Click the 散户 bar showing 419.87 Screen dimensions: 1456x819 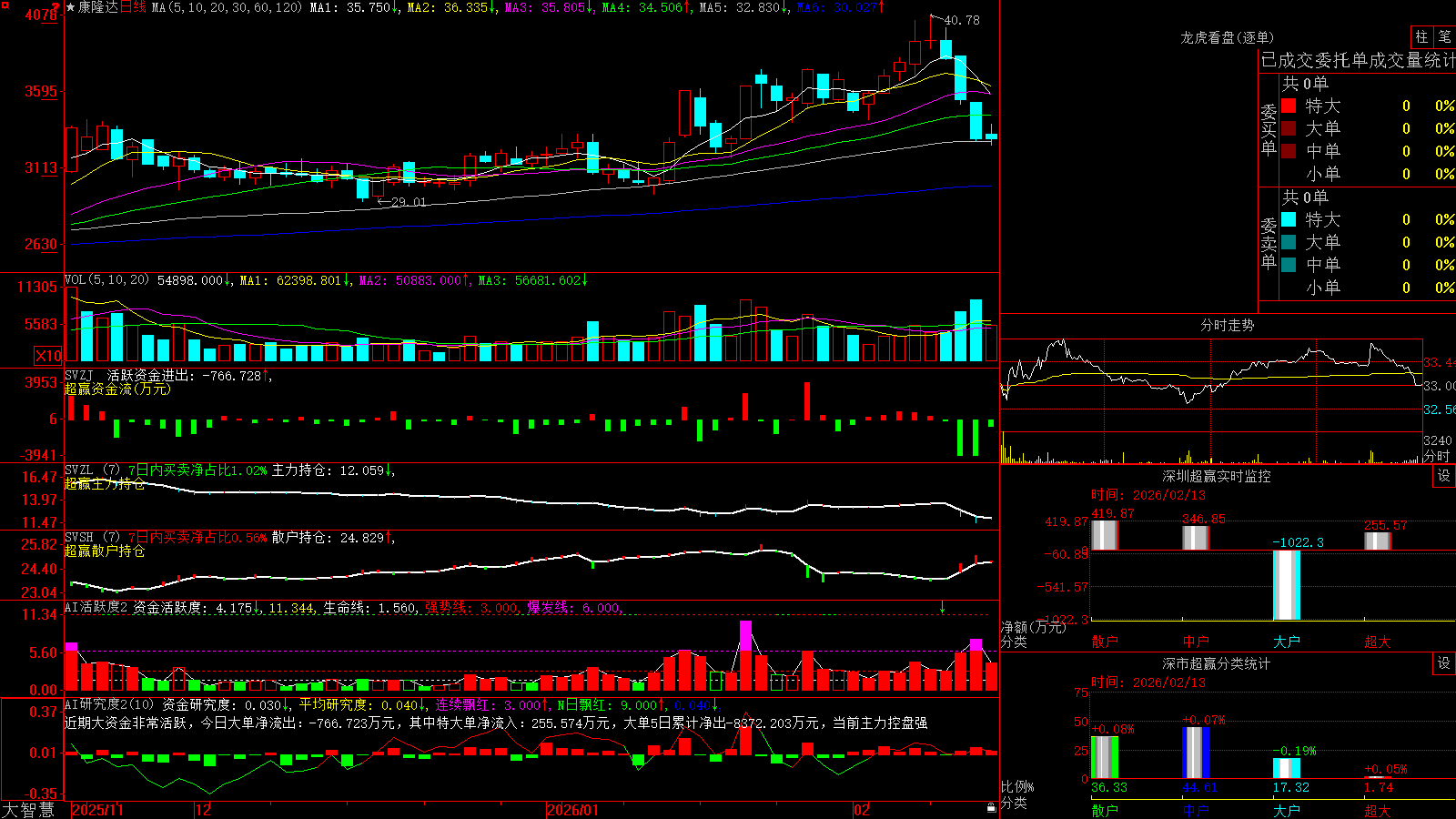tap(1105, 535)
